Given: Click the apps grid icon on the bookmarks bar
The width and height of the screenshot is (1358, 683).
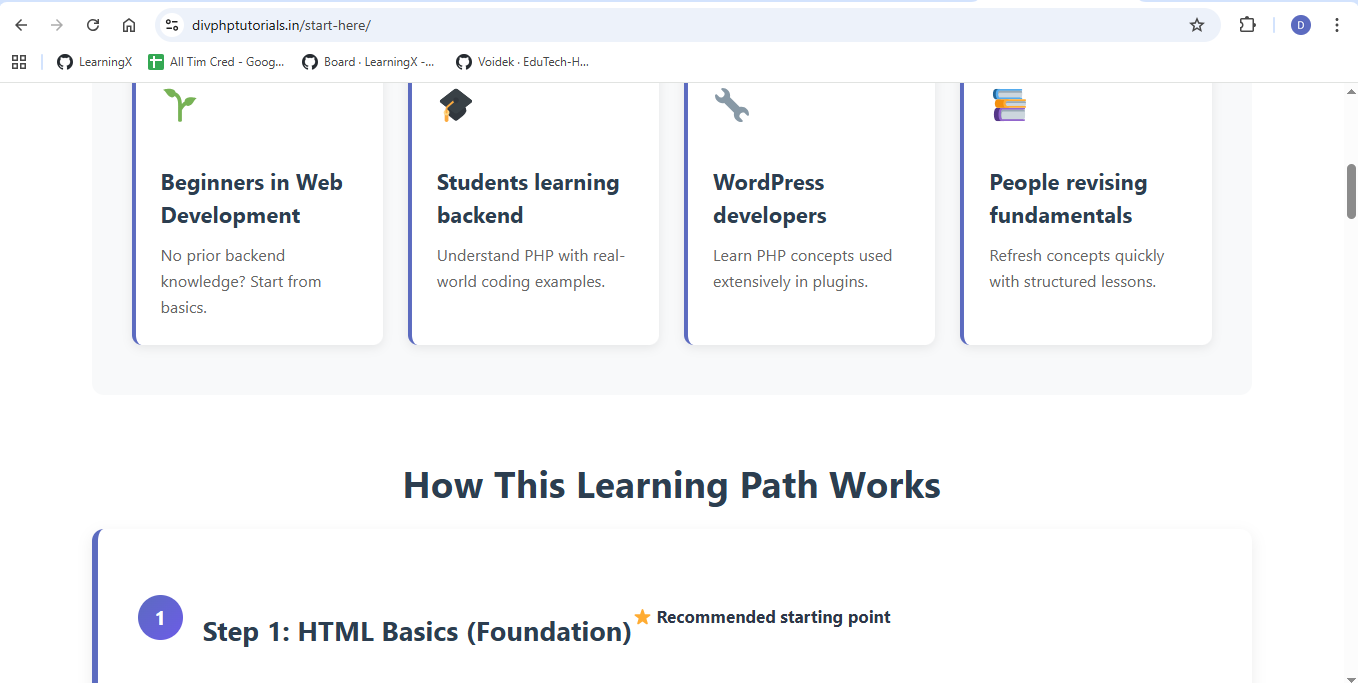Looking at the screenshot, I should (x=19, y=61).
